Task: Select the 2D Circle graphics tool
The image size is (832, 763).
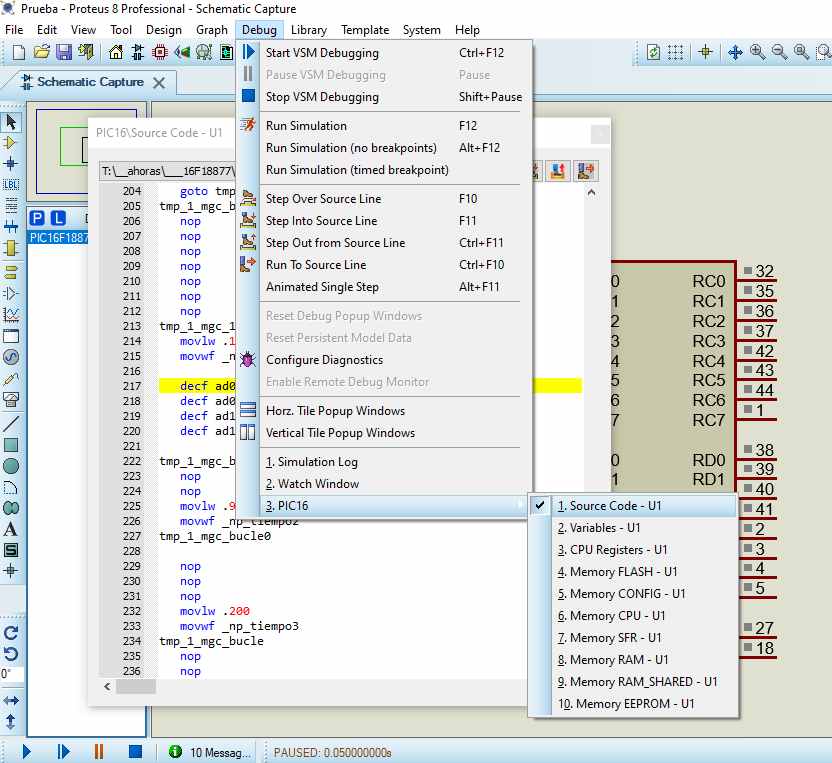Action: [11, 466]
